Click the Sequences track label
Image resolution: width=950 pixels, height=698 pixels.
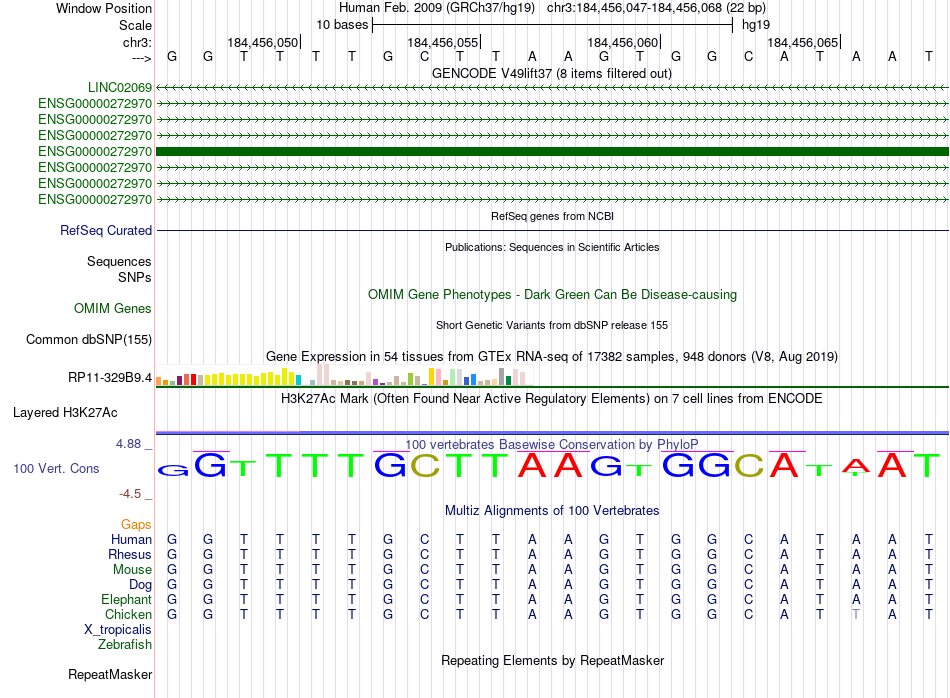(119, 262)
